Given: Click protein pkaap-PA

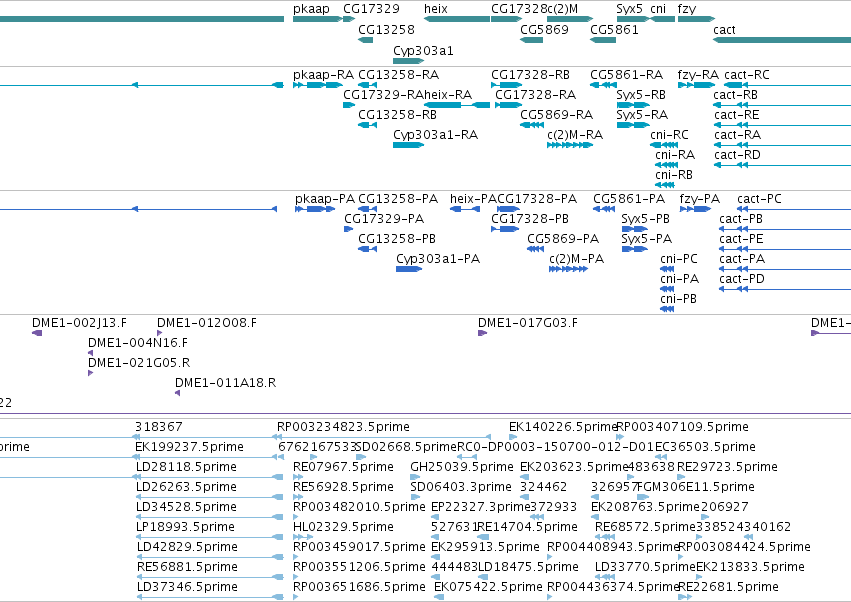Looking at the screenshot, I should pos(325,199).
